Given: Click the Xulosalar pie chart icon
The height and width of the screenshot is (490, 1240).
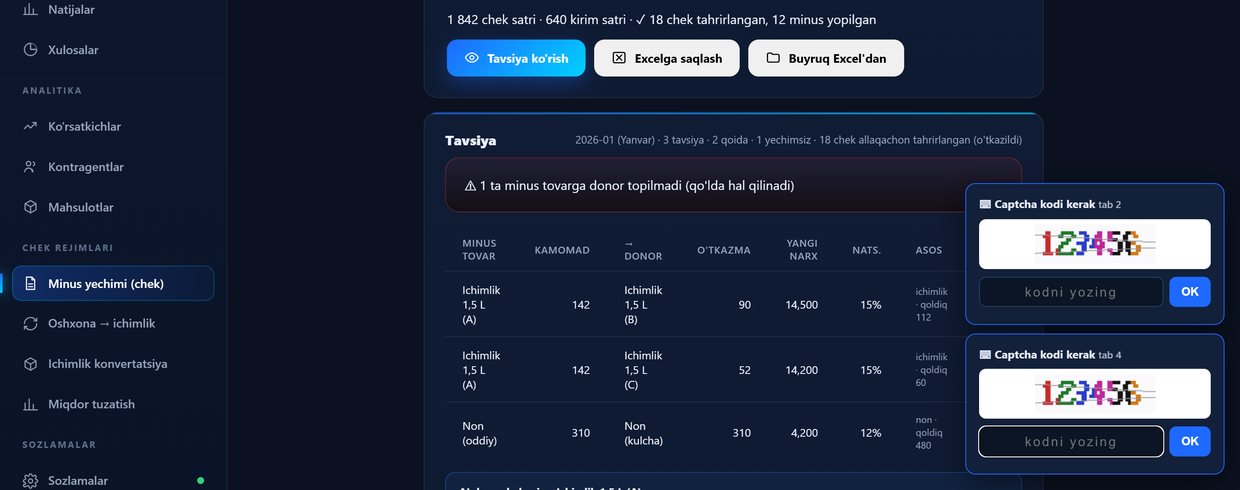Looking at the screenshot, I should point(30,49).
